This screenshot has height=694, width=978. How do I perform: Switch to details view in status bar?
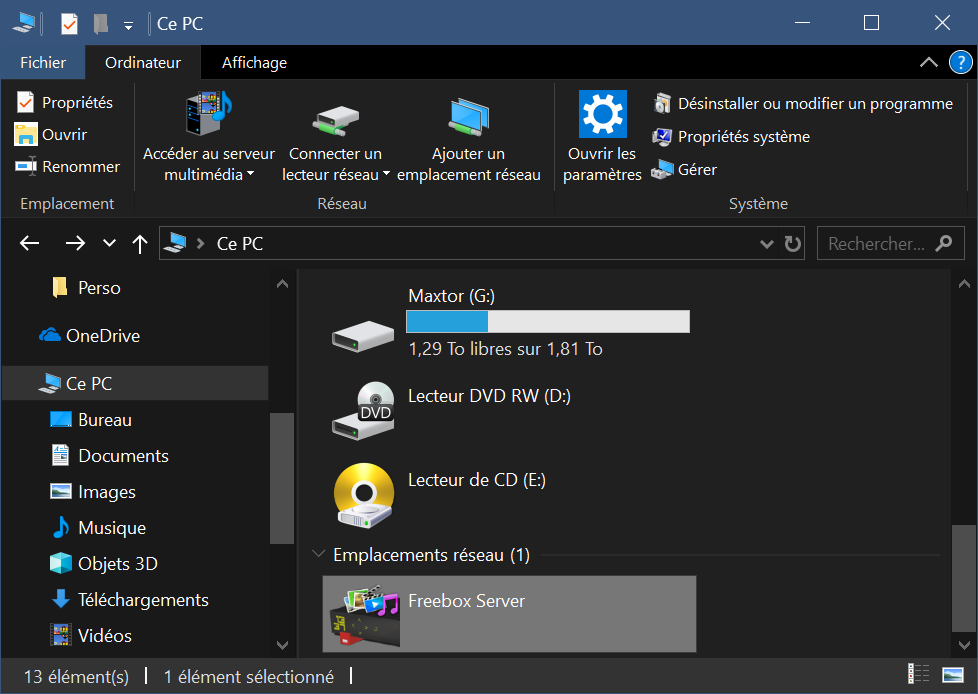coord(918,675)
